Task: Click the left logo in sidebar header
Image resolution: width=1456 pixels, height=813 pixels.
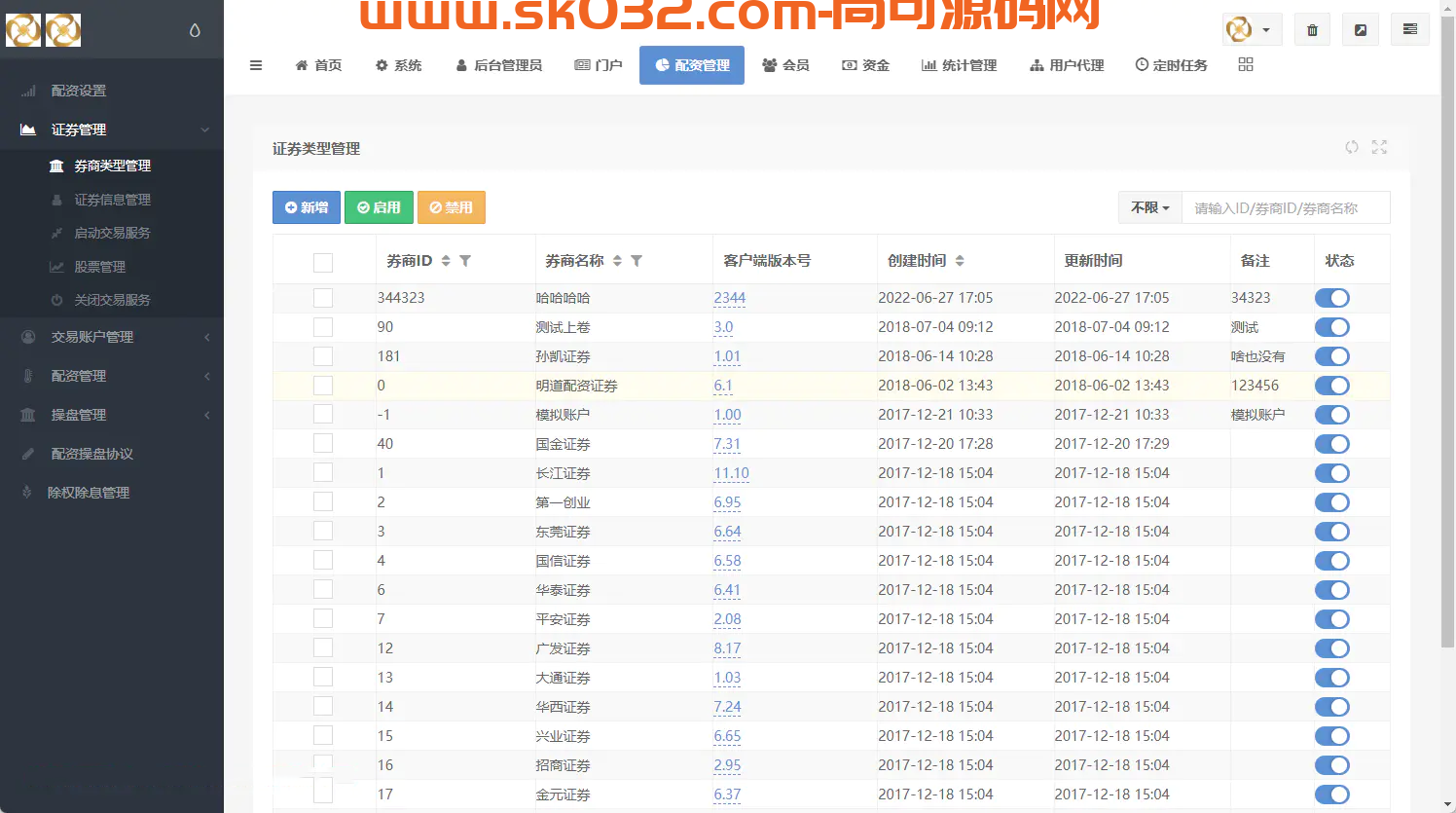Action: coord(23,30)
